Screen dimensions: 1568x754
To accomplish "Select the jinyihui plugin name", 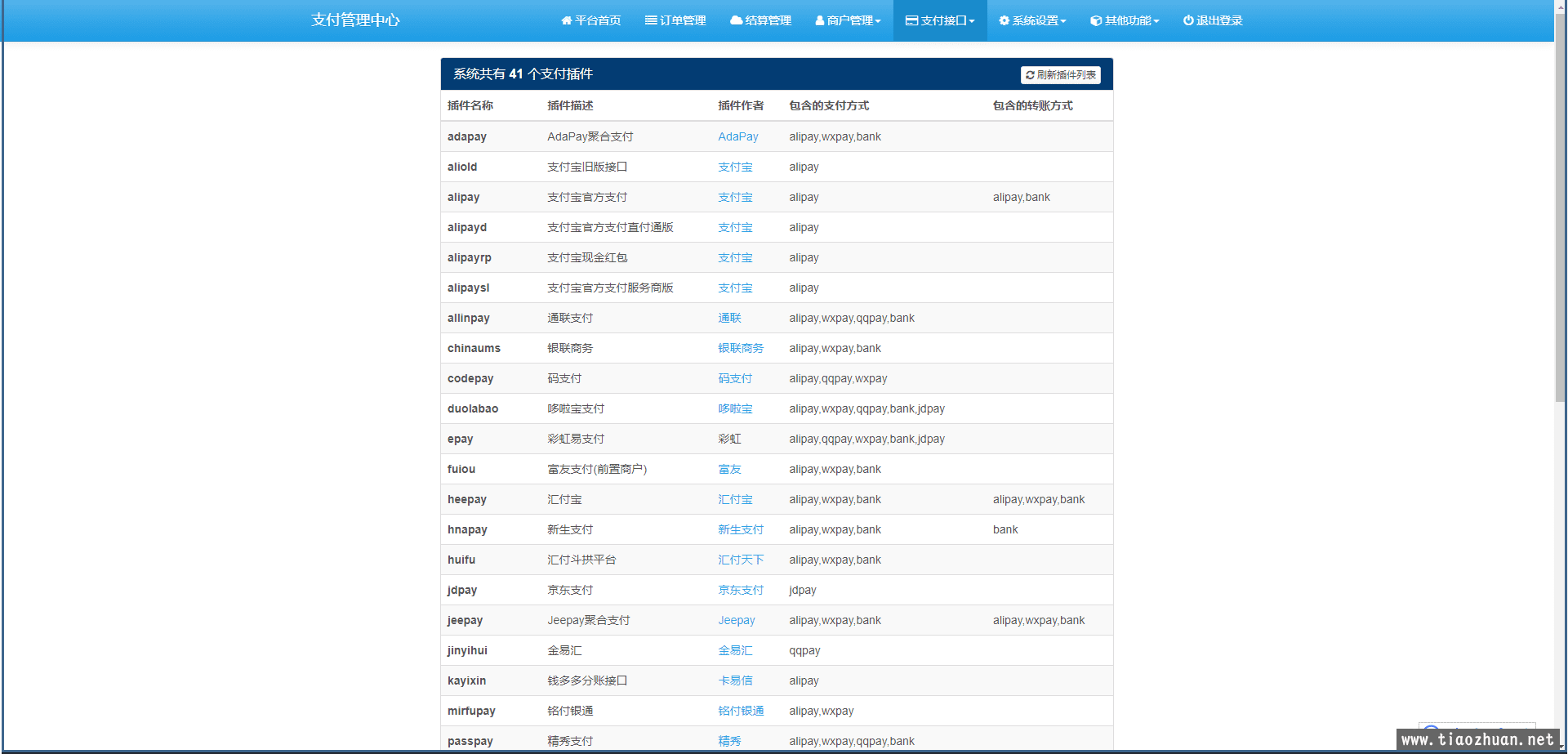I will coord(467,650).
